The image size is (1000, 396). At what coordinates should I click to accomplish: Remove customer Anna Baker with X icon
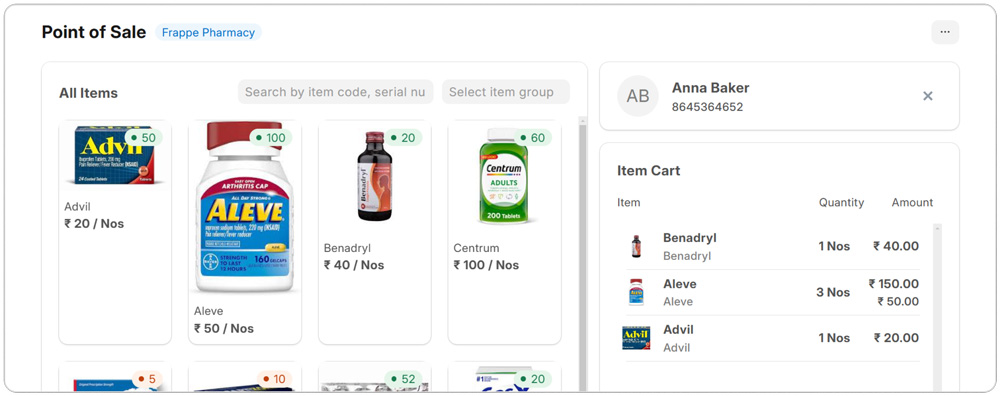tap(928, 96)
